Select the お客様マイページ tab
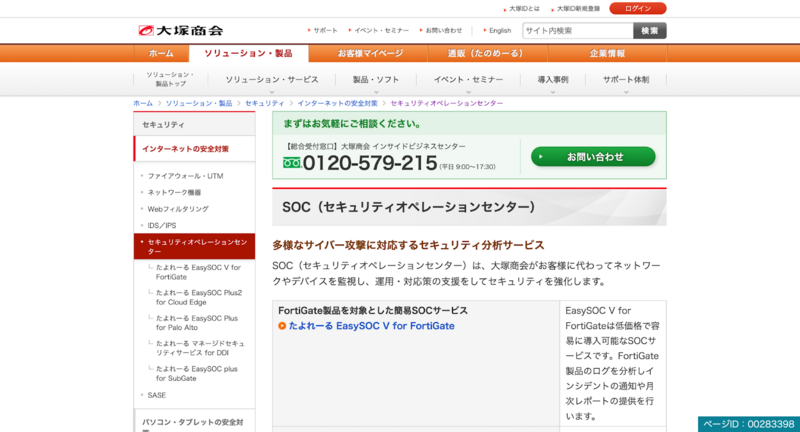 coord(370,53)
